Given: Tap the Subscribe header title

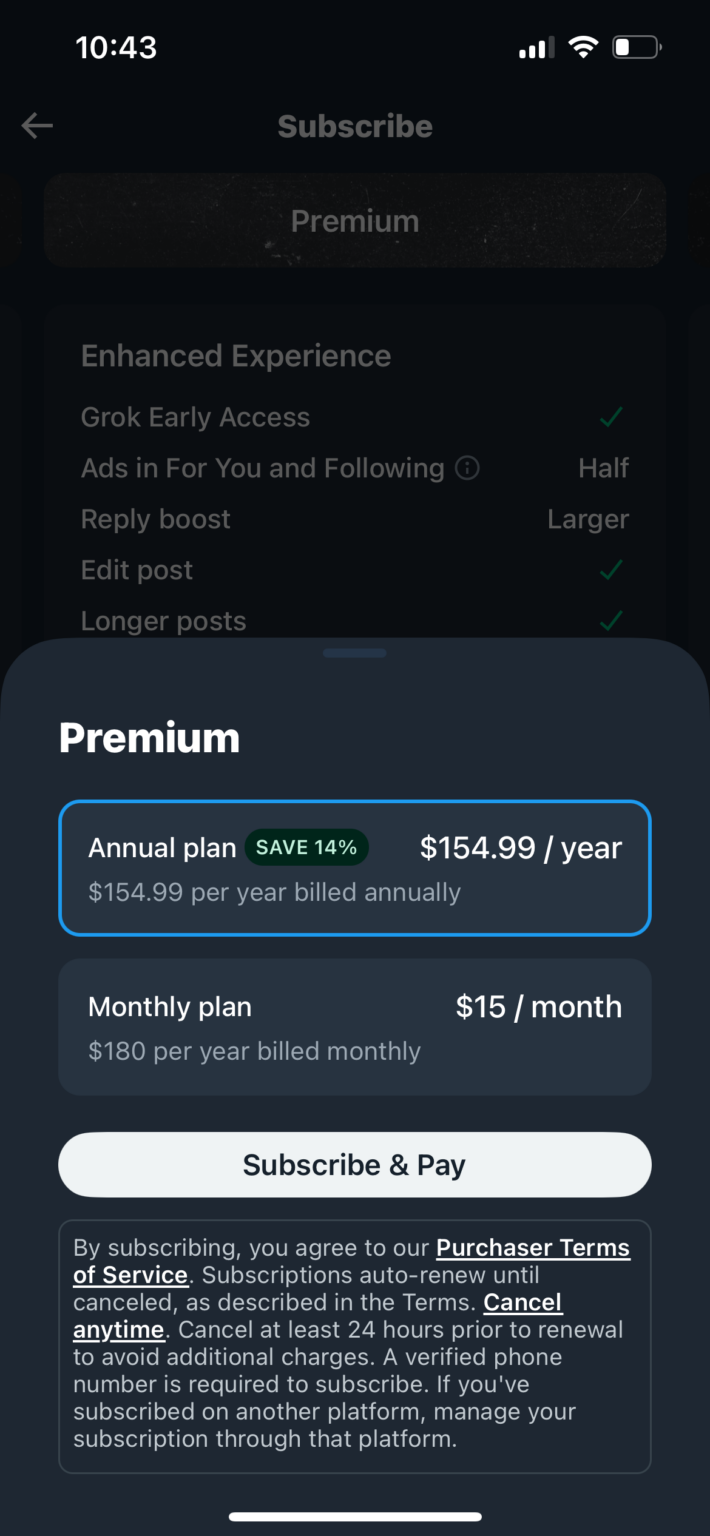Looking at the screenshot, I should [355, 125].
